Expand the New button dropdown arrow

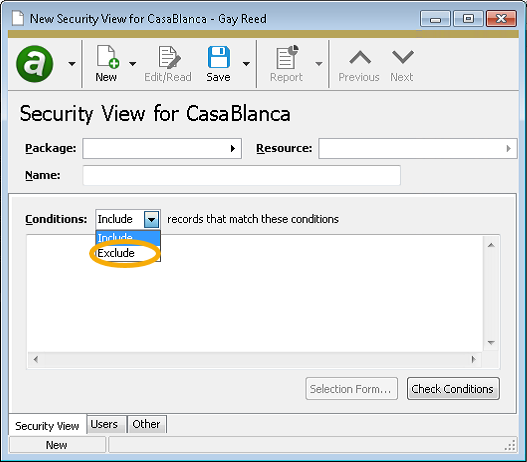click(132, 64)
